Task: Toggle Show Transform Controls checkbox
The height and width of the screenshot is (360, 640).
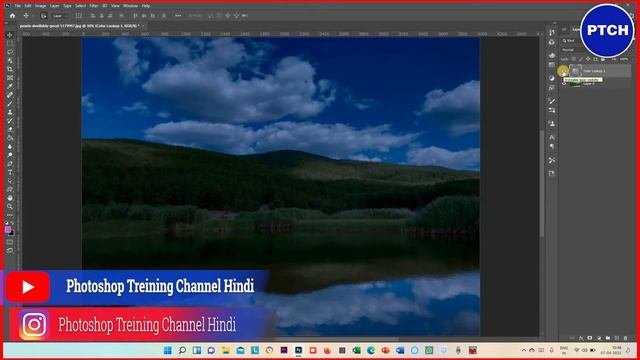Action: pos(79,16)
